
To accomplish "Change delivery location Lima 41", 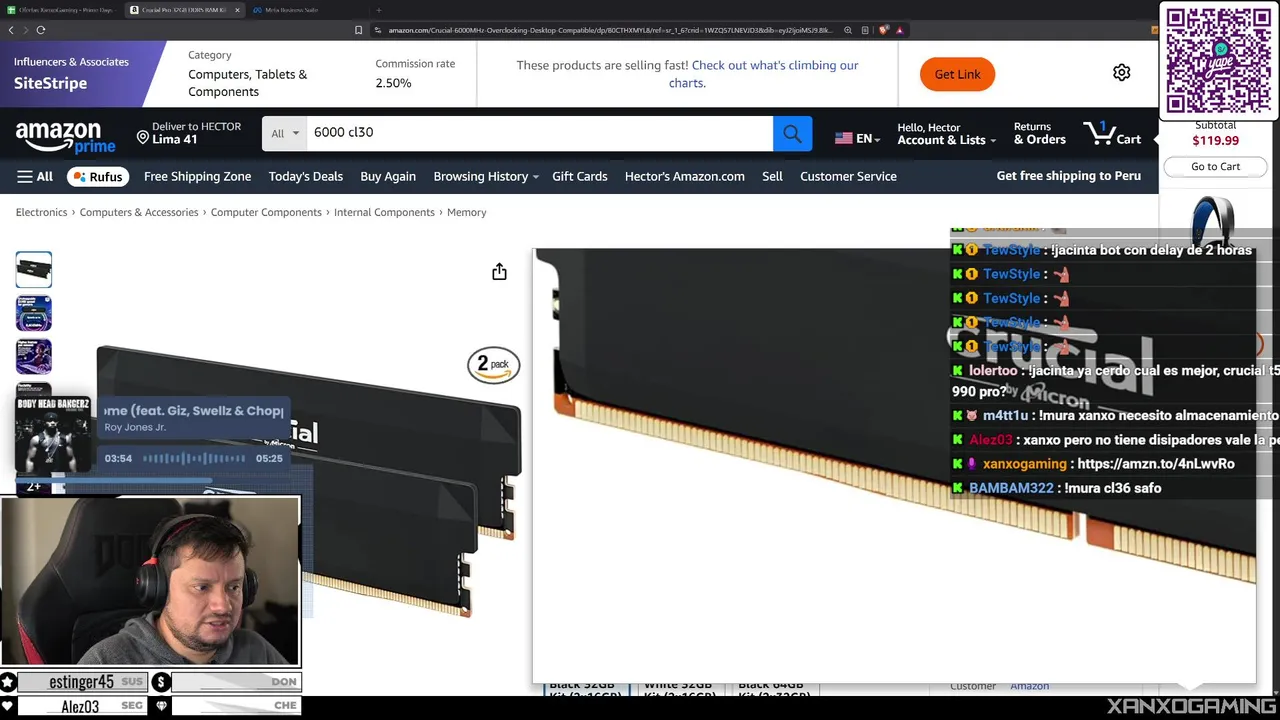I will [189, 133].
